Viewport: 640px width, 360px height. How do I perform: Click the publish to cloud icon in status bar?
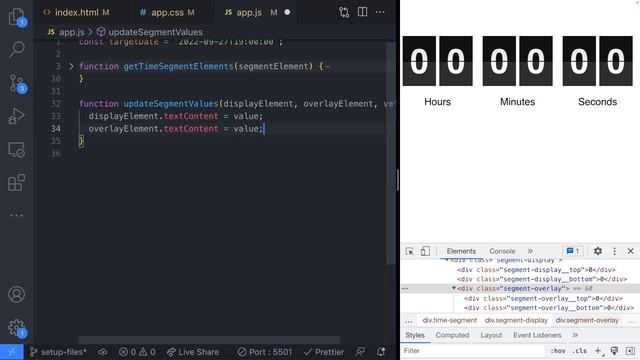click(x=102, y=352)
